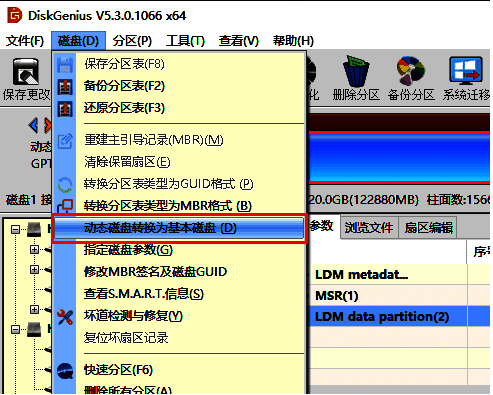Collapse the second disk tree node
493x395 pixels.
(x=15, y=330)
